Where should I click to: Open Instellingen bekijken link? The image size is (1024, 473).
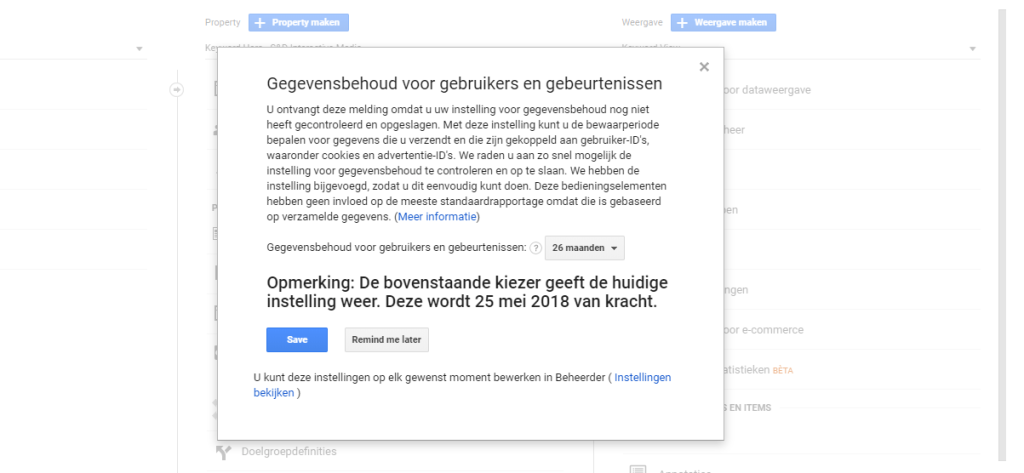click(462, 385)
